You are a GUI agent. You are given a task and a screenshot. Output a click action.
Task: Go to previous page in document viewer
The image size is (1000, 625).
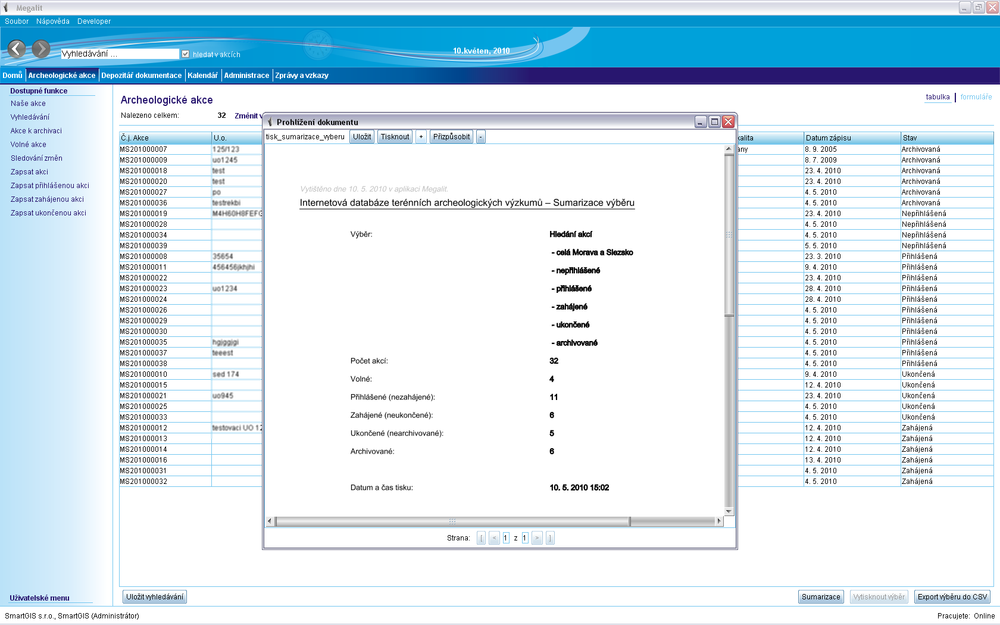pos(494,538)
